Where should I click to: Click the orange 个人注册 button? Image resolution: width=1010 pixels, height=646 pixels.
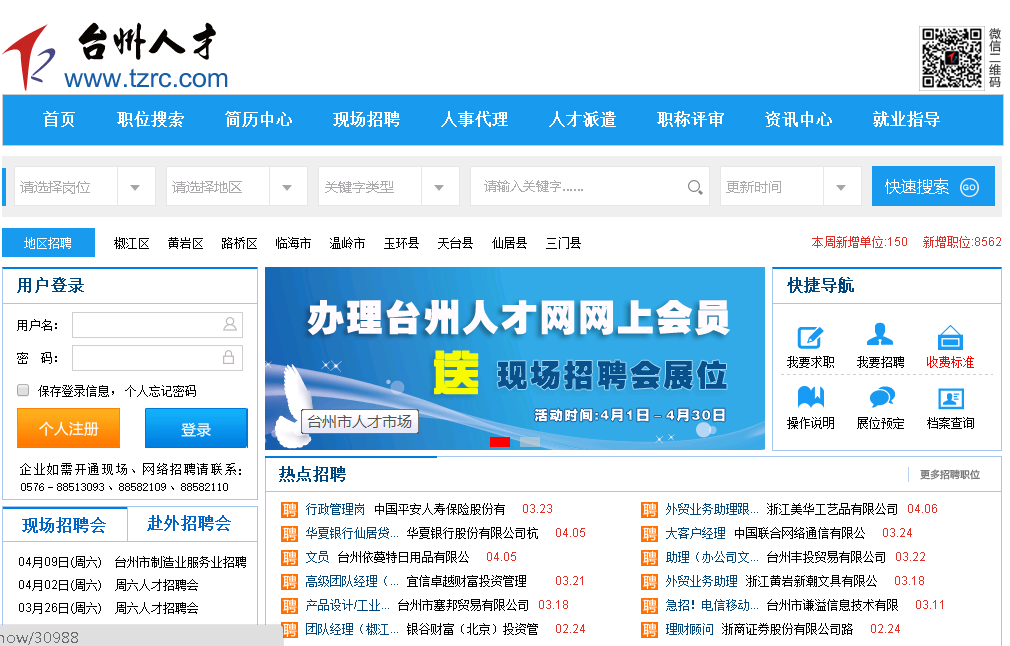(68, 428)
